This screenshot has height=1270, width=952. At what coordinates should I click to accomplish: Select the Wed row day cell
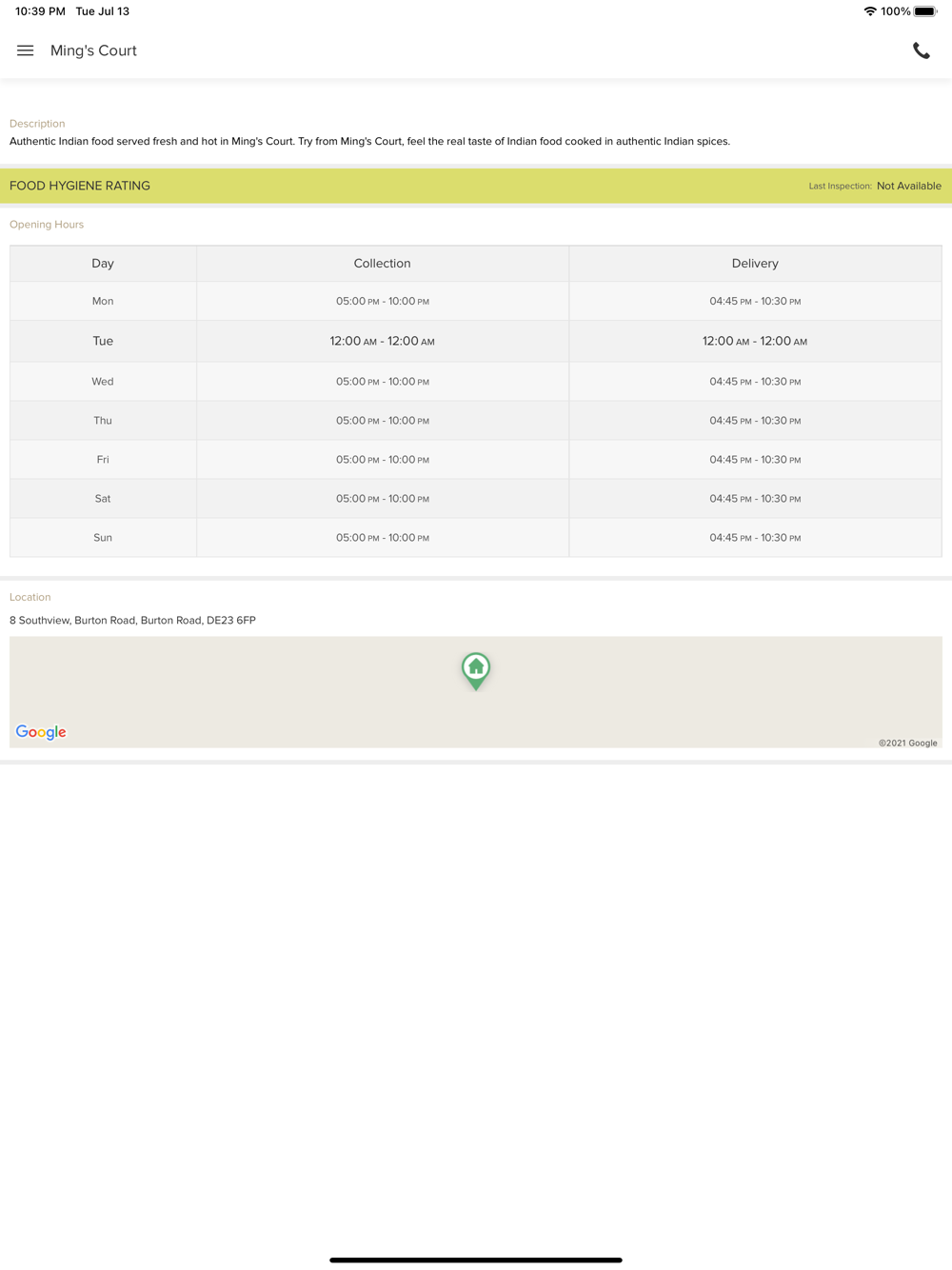point(103,382)
